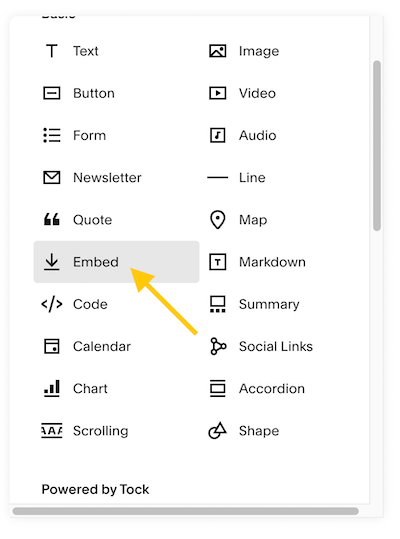The width and height of the screenshot is (400, 539).
Task: Choose the Quote label
Action: (92, 220)
